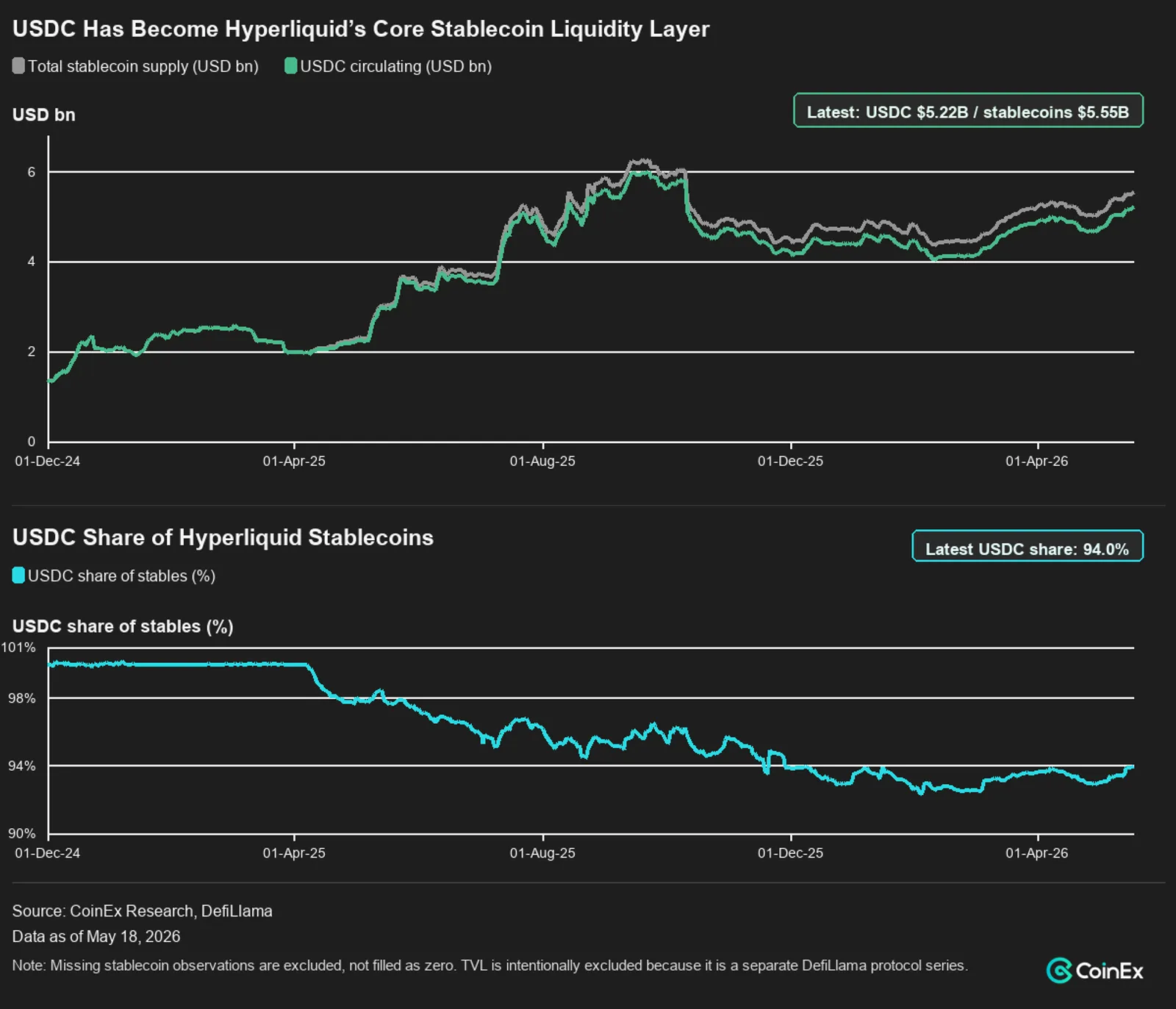1176x1009 pixels.
Task: Click the cyan USDC share legend swatch
Action: [18, 575]
